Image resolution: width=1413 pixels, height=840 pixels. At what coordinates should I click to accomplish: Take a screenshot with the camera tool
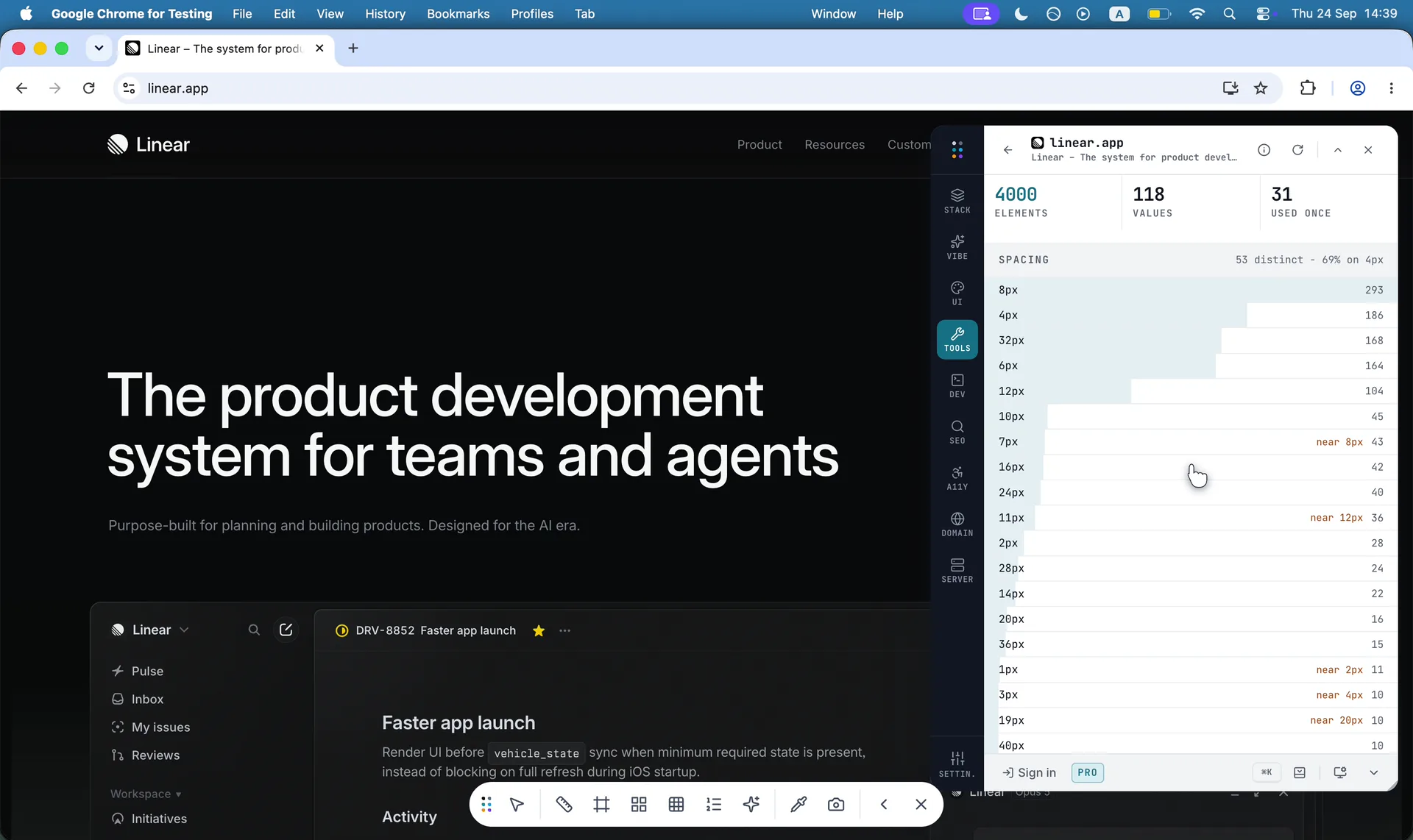coord(836,805)
